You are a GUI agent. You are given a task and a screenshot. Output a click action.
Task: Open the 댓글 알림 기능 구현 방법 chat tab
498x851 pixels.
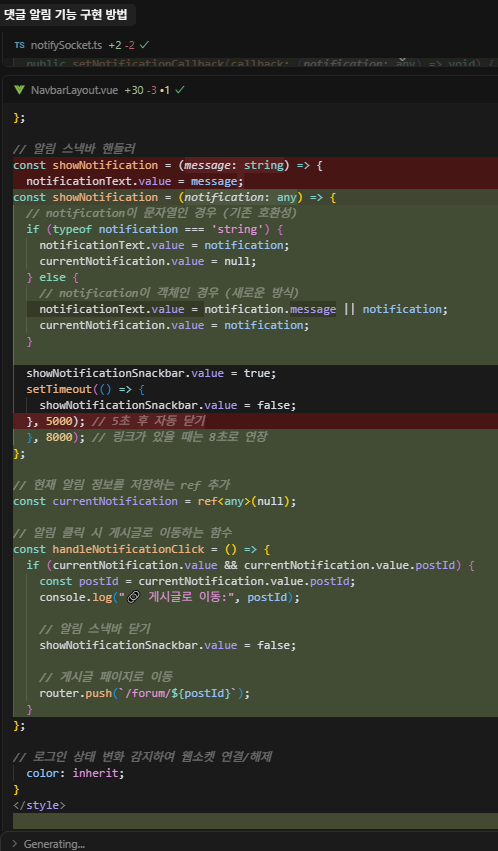(x=66, y=15)
